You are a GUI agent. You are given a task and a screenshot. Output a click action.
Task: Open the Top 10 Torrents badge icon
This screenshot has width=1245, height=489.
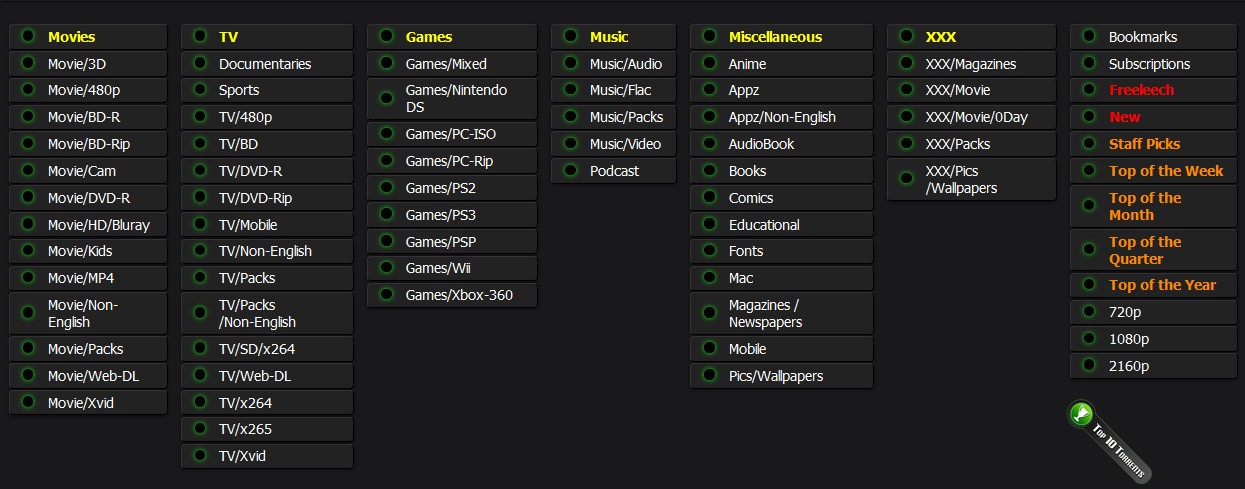click(1109, 442)
